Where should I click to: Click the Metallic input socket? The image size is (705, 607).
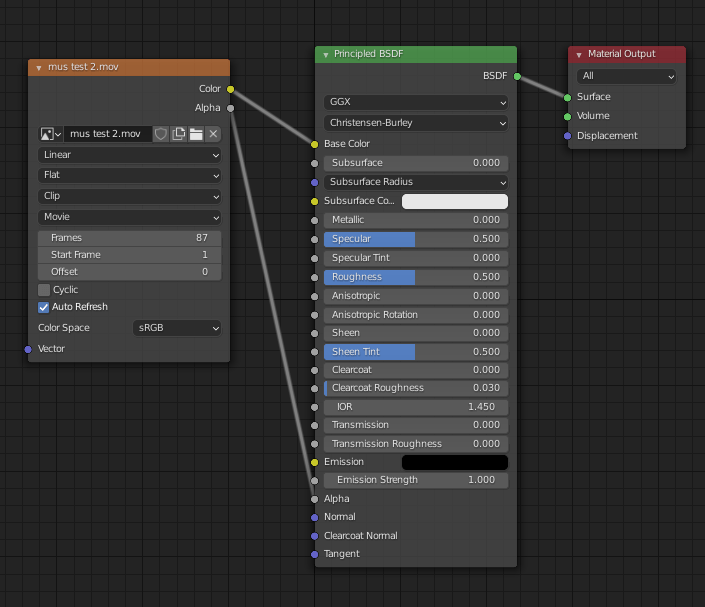[x=315, y=220]
